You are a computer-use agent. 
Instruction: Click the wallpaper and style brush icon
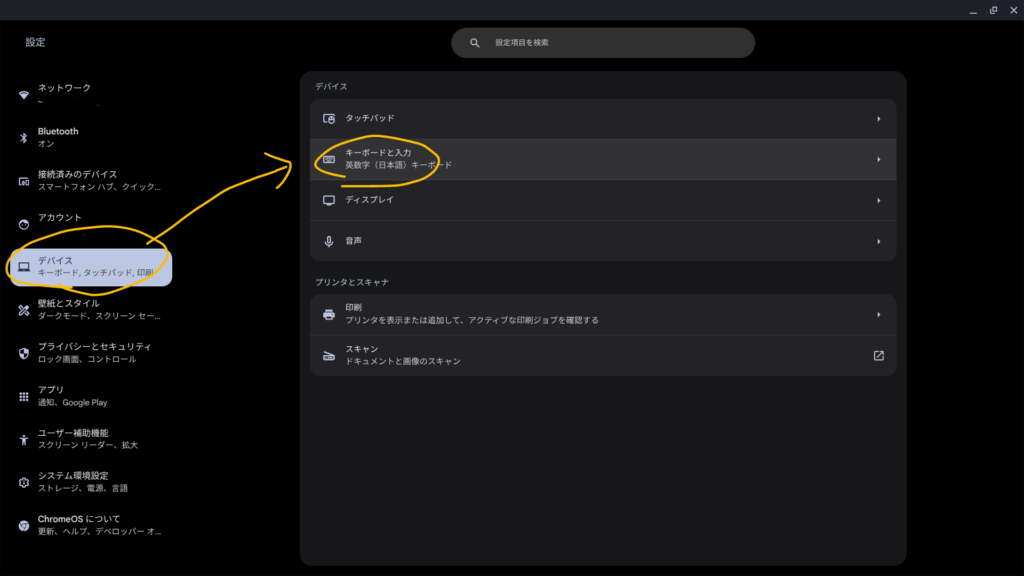tap(24, 310)
